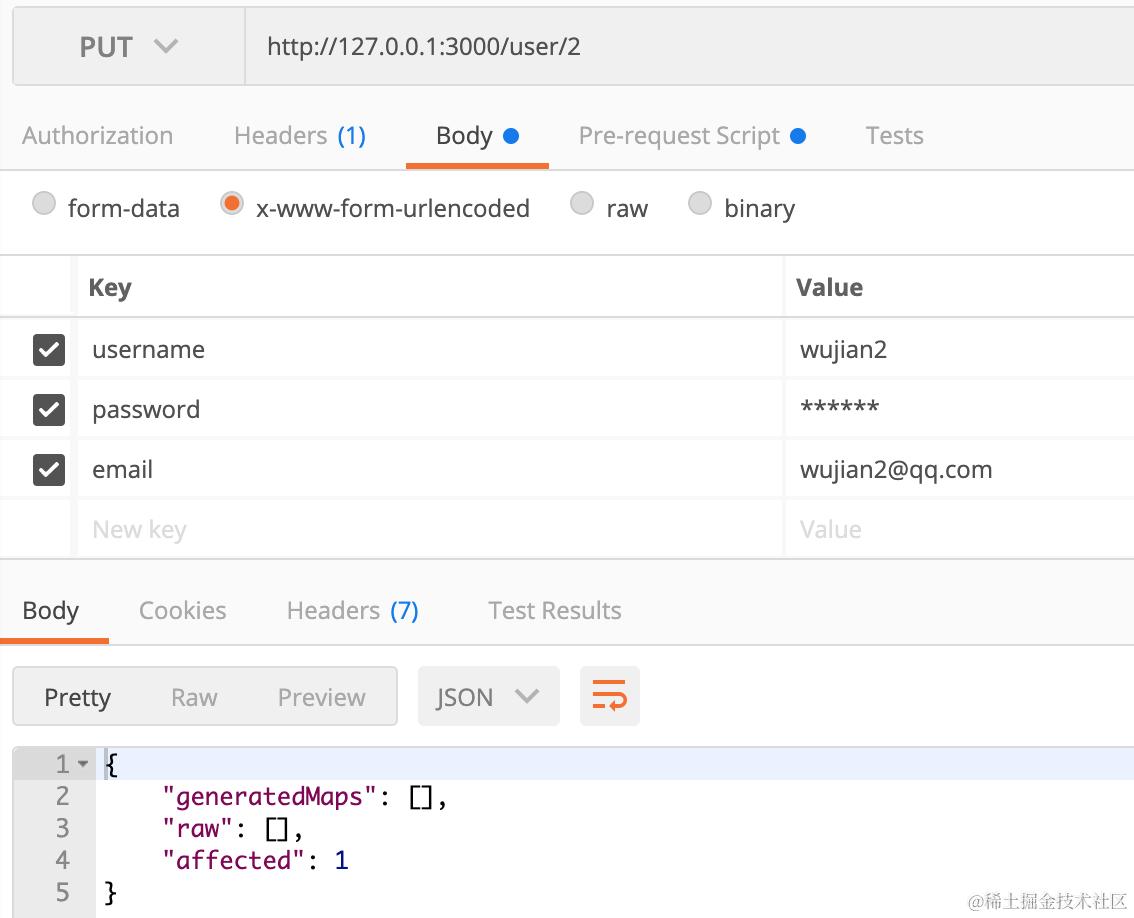Screen dimensions: 1134x918
Task: Open the request Headers (1) tab
Action: 299,136
